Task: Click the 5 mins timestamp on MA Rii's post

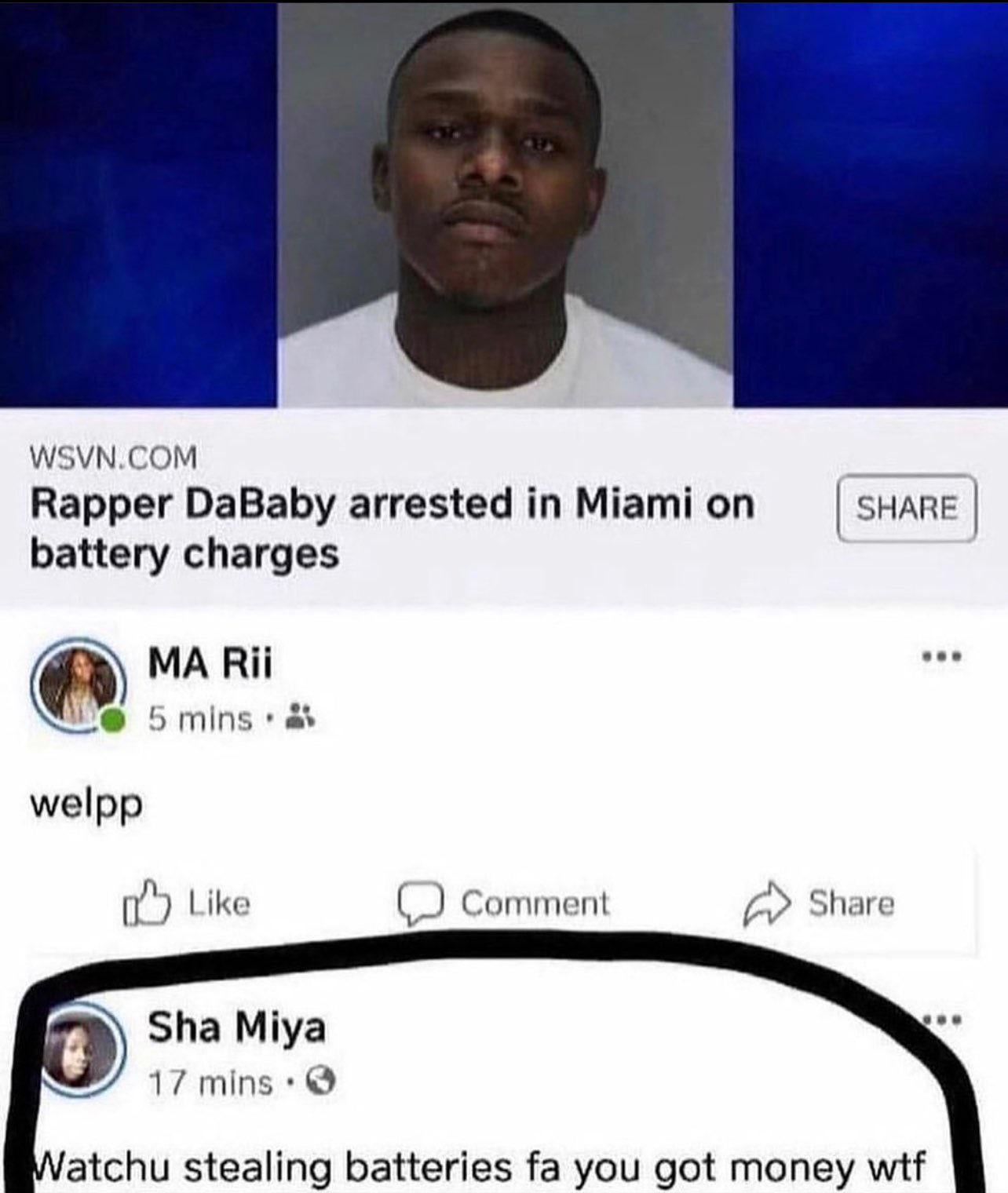Action: [x=201, y=718]
